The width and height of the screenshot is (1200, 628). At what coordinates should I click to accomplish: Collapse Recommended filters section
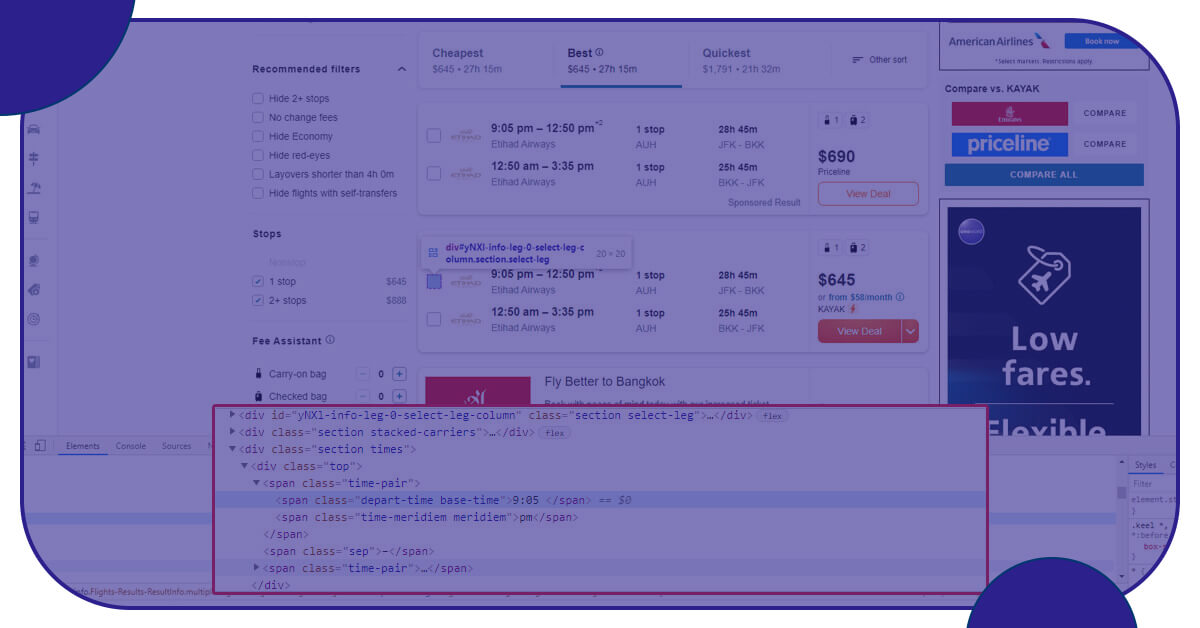[402, 69]
